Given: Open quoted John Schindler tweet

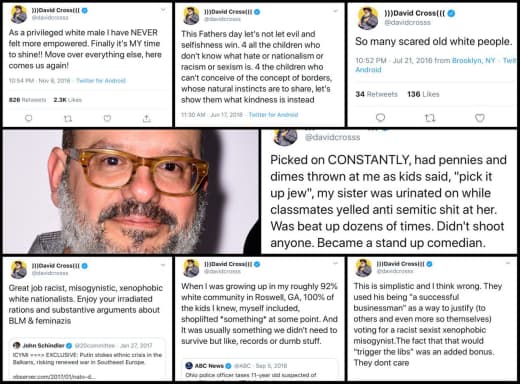Looking at the screenshot, I should [x=87, y=359].
